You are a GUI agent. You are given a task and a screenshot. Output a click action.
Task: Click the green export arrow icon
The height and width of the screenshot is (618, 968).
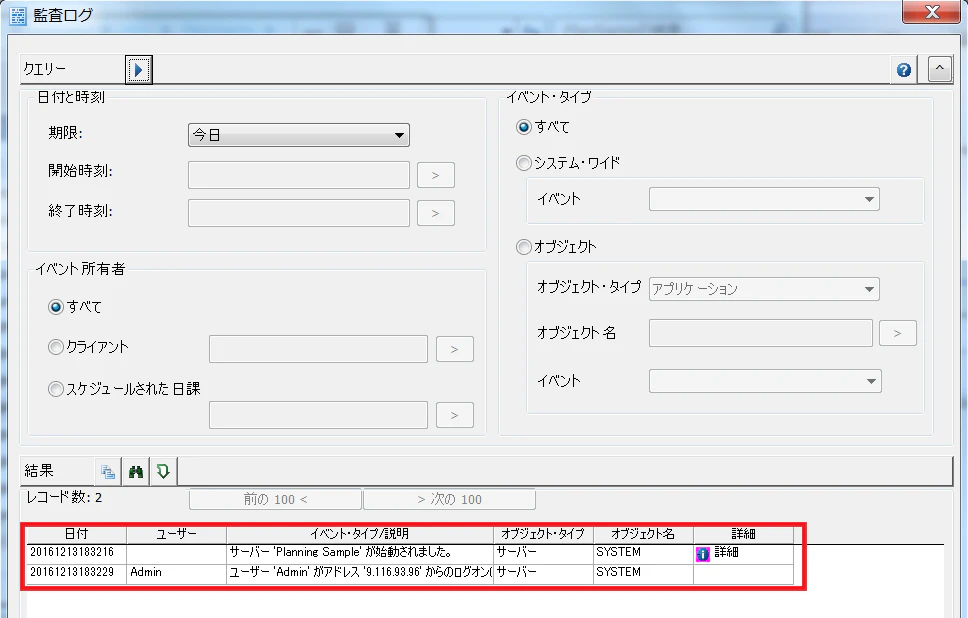click(163, 472)
